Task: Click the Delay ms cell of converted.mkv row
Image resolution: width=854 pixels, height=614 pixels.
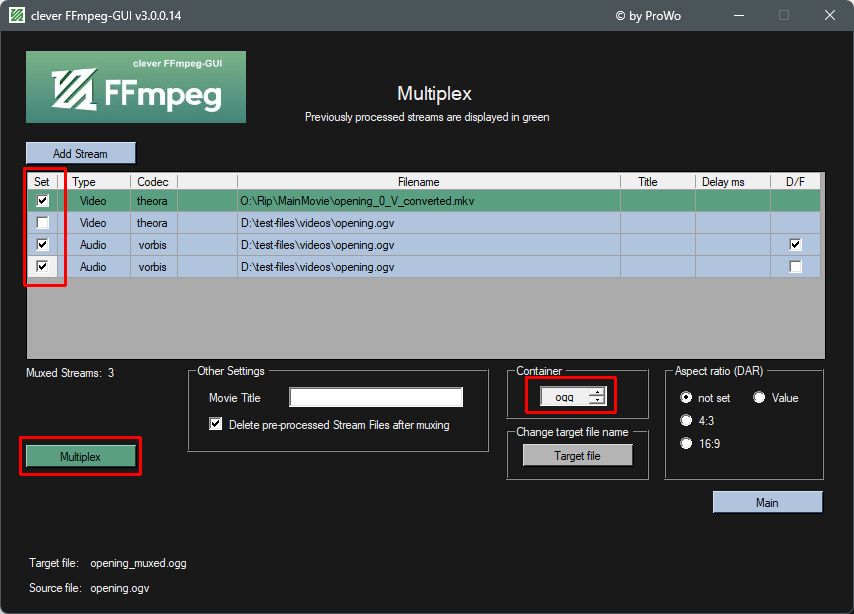Action: (733, 200)
